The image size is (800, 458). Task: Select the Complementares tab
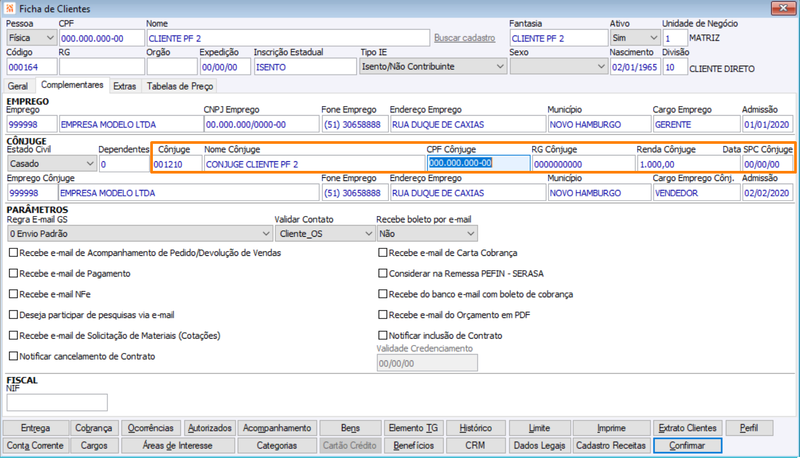coord(72,85)
